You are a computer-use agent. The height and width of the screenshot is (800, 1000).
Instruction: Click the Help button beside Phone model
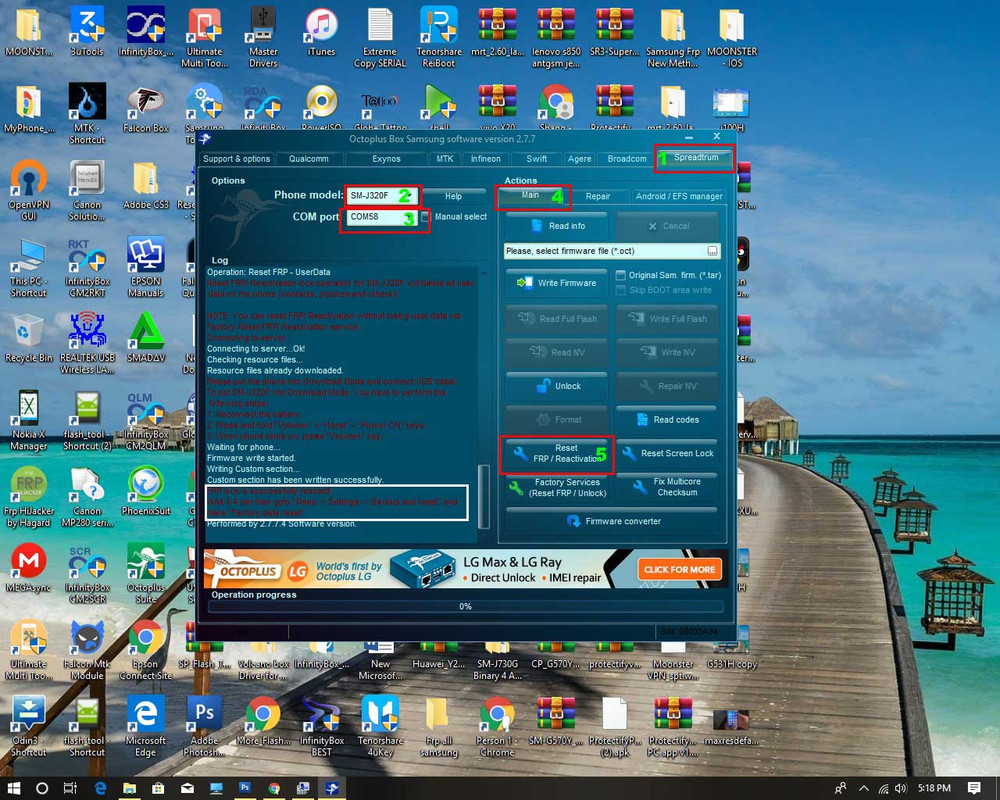click(453, 196)
